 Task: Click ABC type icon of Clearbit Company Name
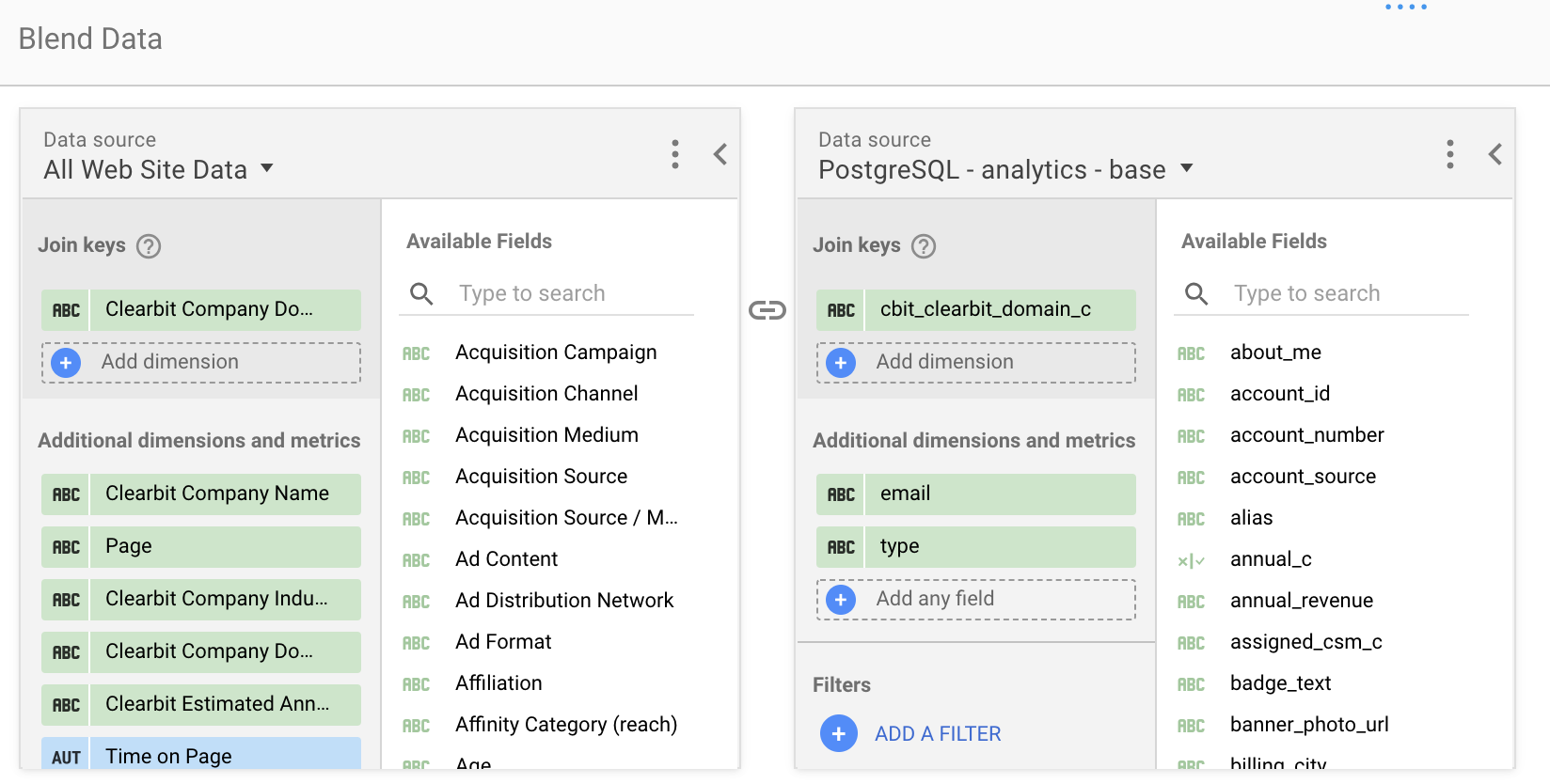tap(66, 494)
